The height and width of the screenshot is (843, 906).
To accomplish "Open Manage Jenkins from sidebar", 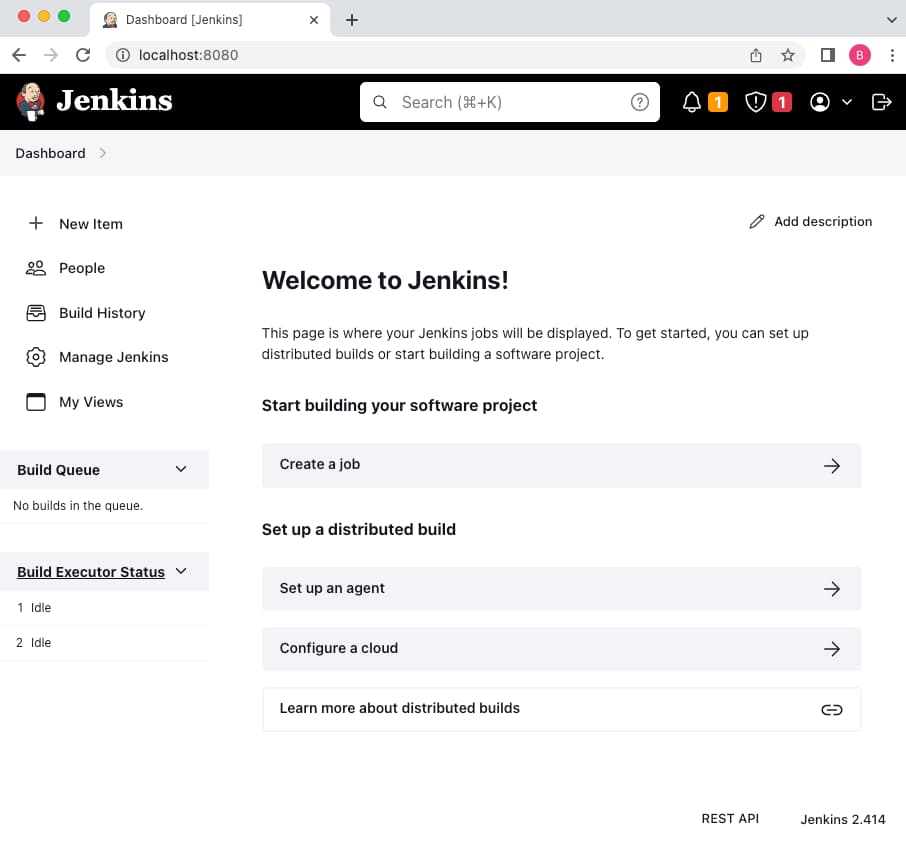I will [x=113, y=357].
